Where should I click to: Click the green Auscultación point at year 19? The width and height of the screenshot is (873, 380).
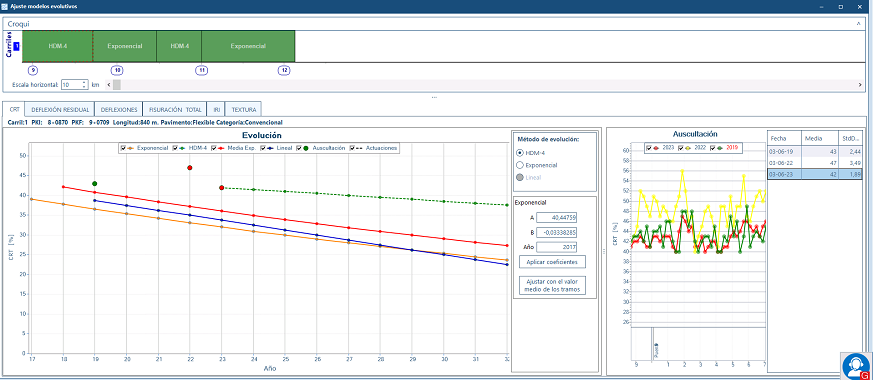click(x=95, y=184)
